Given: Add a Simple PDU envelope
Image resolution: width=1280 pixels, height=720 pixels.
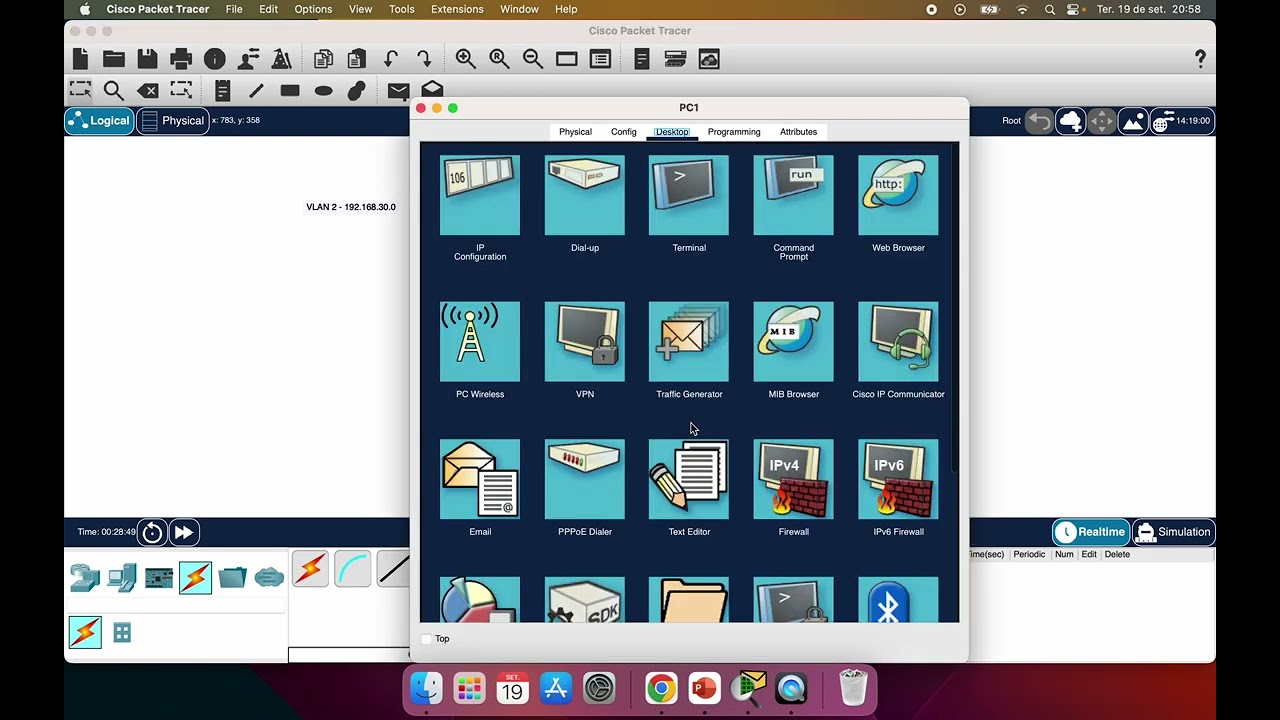Looking at the screenshot, I should [x=398, y=91].
